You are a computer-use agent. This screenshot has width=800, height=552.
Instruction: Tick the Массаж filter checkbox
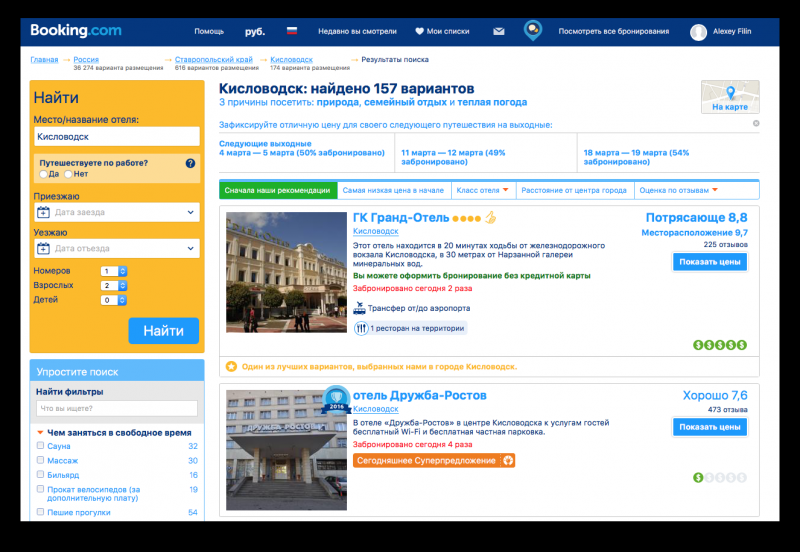[40, 460]
